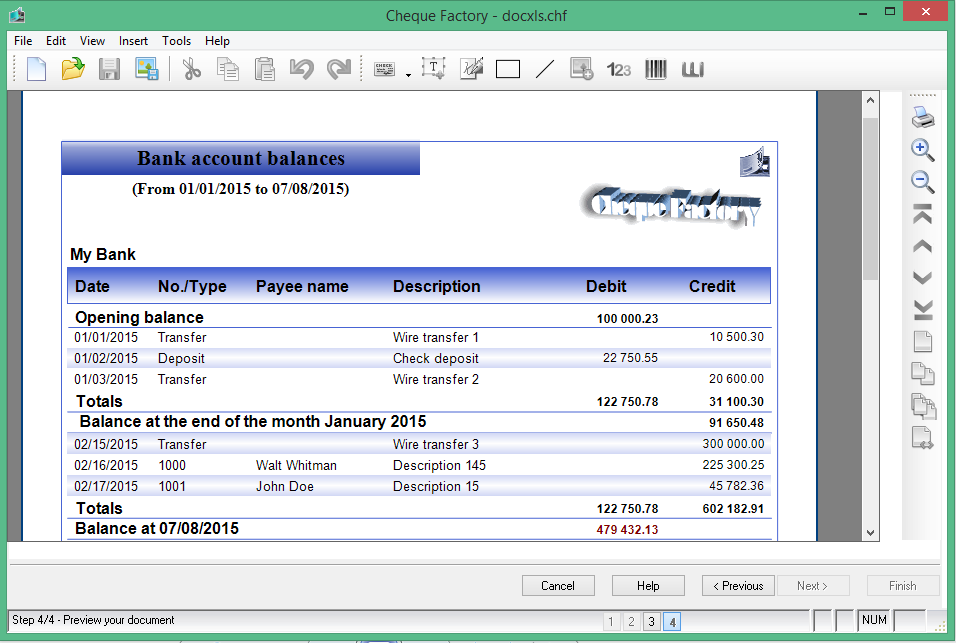956x643 pixels.
Task: Click the 123 numbering icon
Action: point(618,69)
